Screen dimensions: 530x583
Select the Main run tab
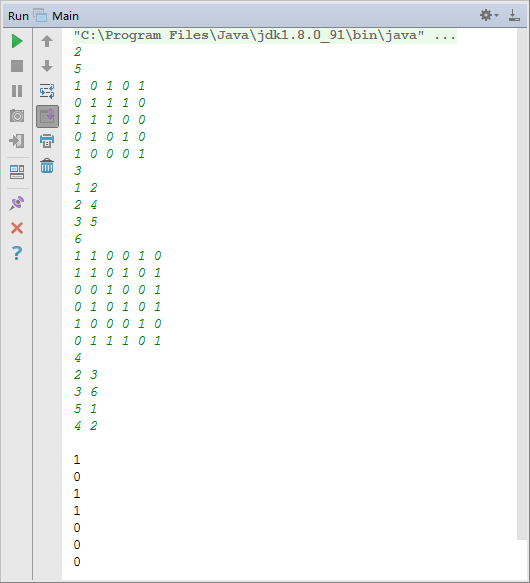[57, 16]
